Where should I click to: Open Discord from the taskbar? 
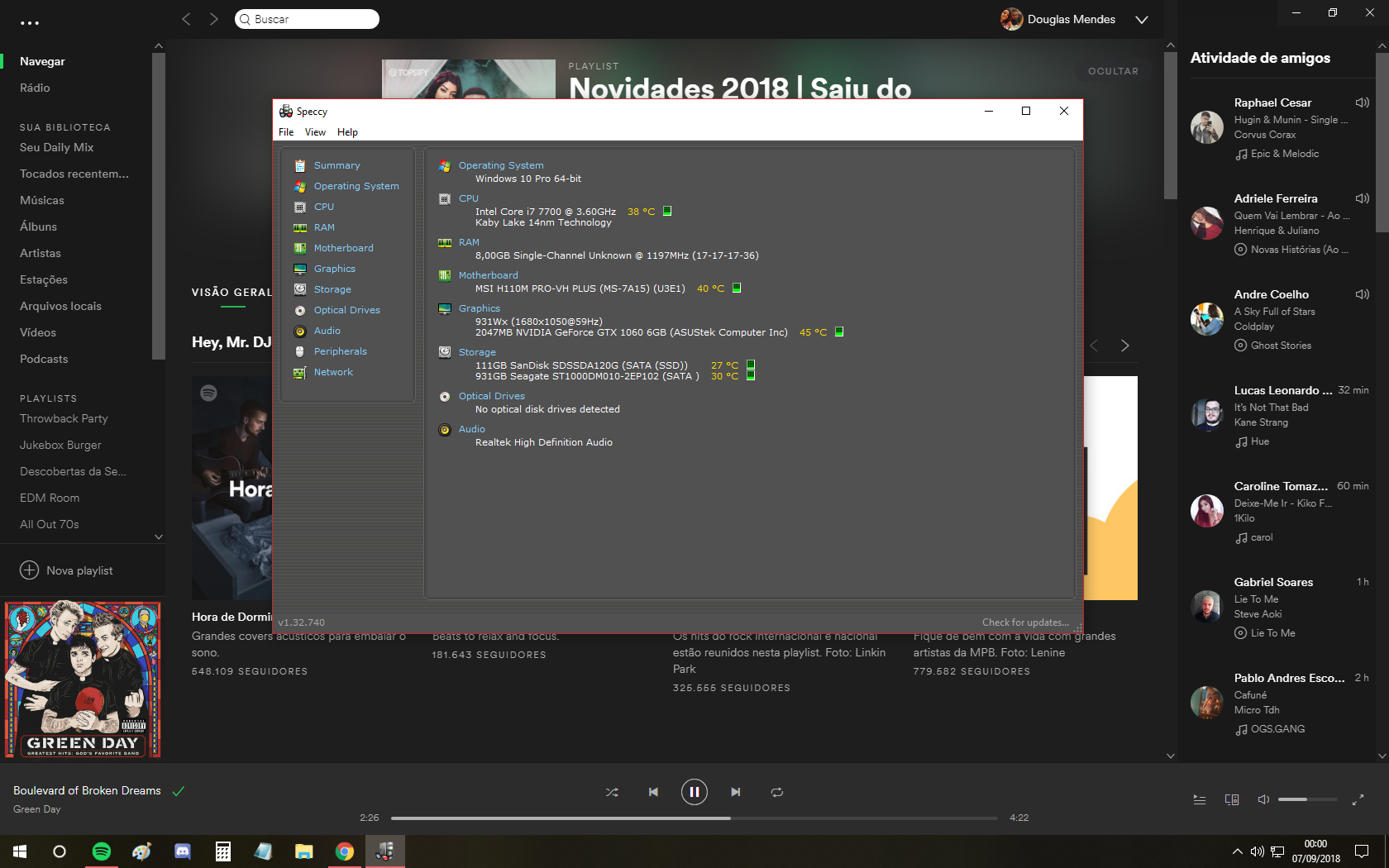pos(183,851)
